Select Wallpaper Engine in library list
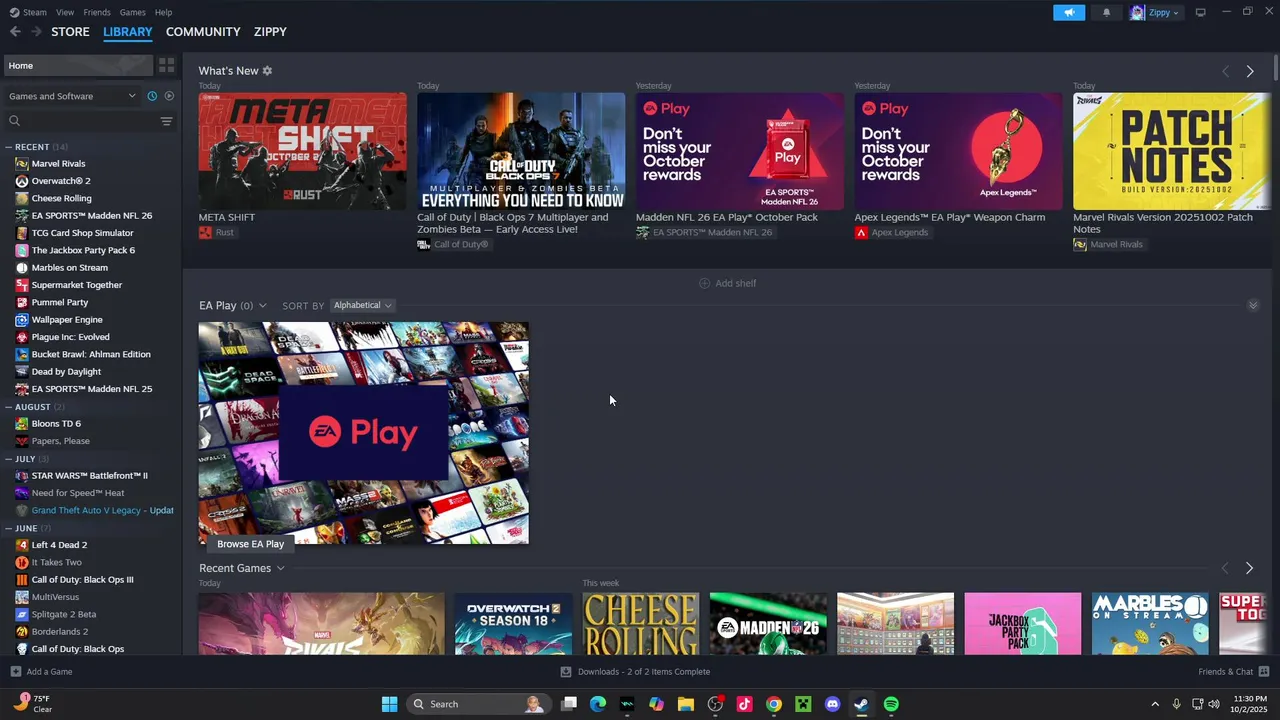The height and width of the screenshot is (720, 1280). pyautogui.click(x=67, y=319)
